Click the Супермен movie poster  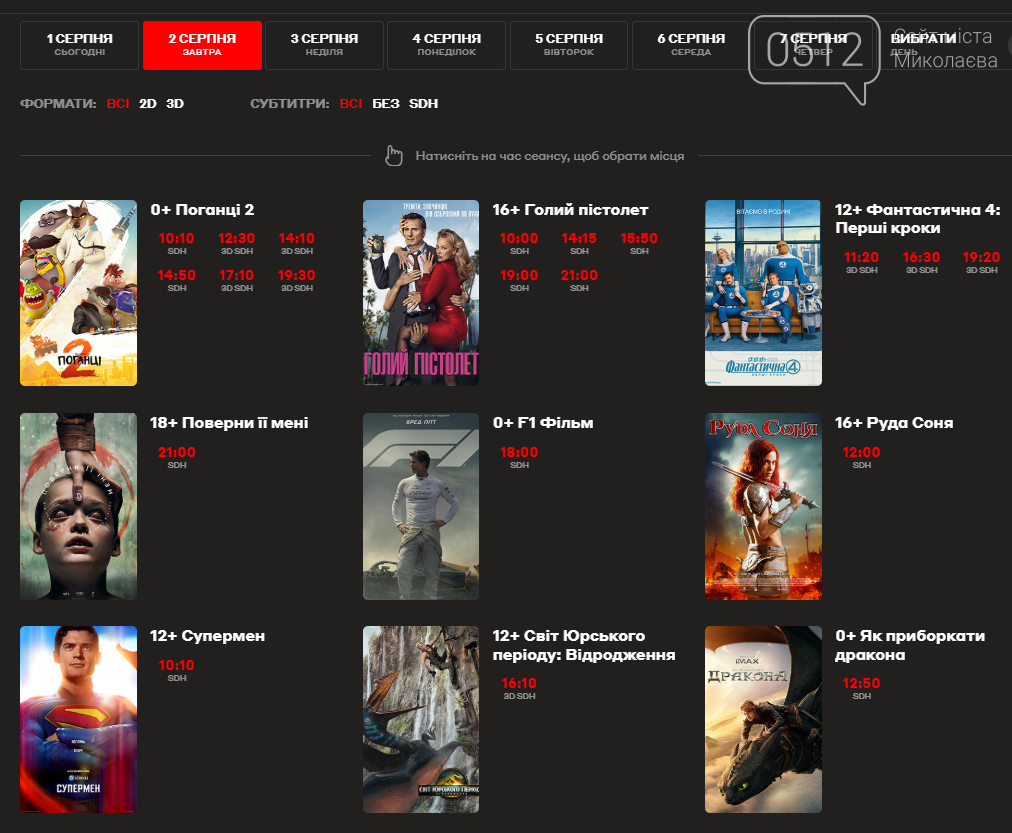pos(78,719)
